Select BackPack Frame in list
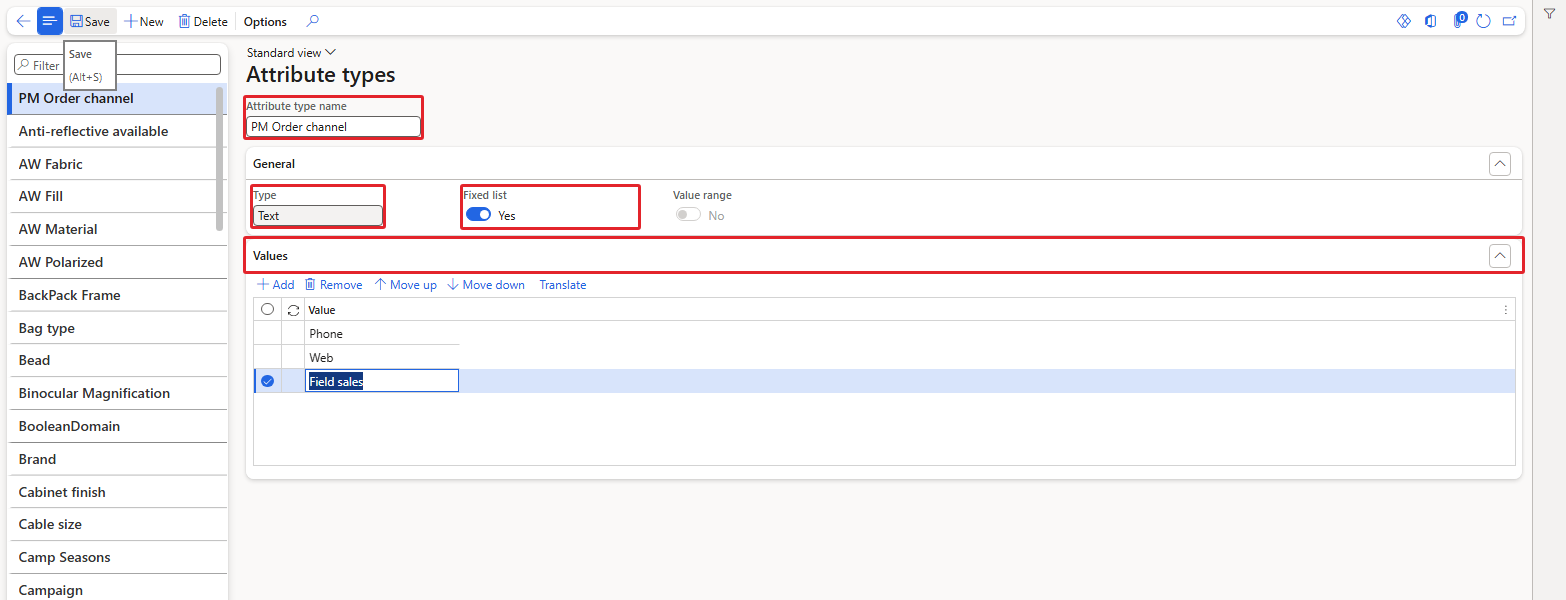The image size is (1566, 600). click(x=117, y=295)
